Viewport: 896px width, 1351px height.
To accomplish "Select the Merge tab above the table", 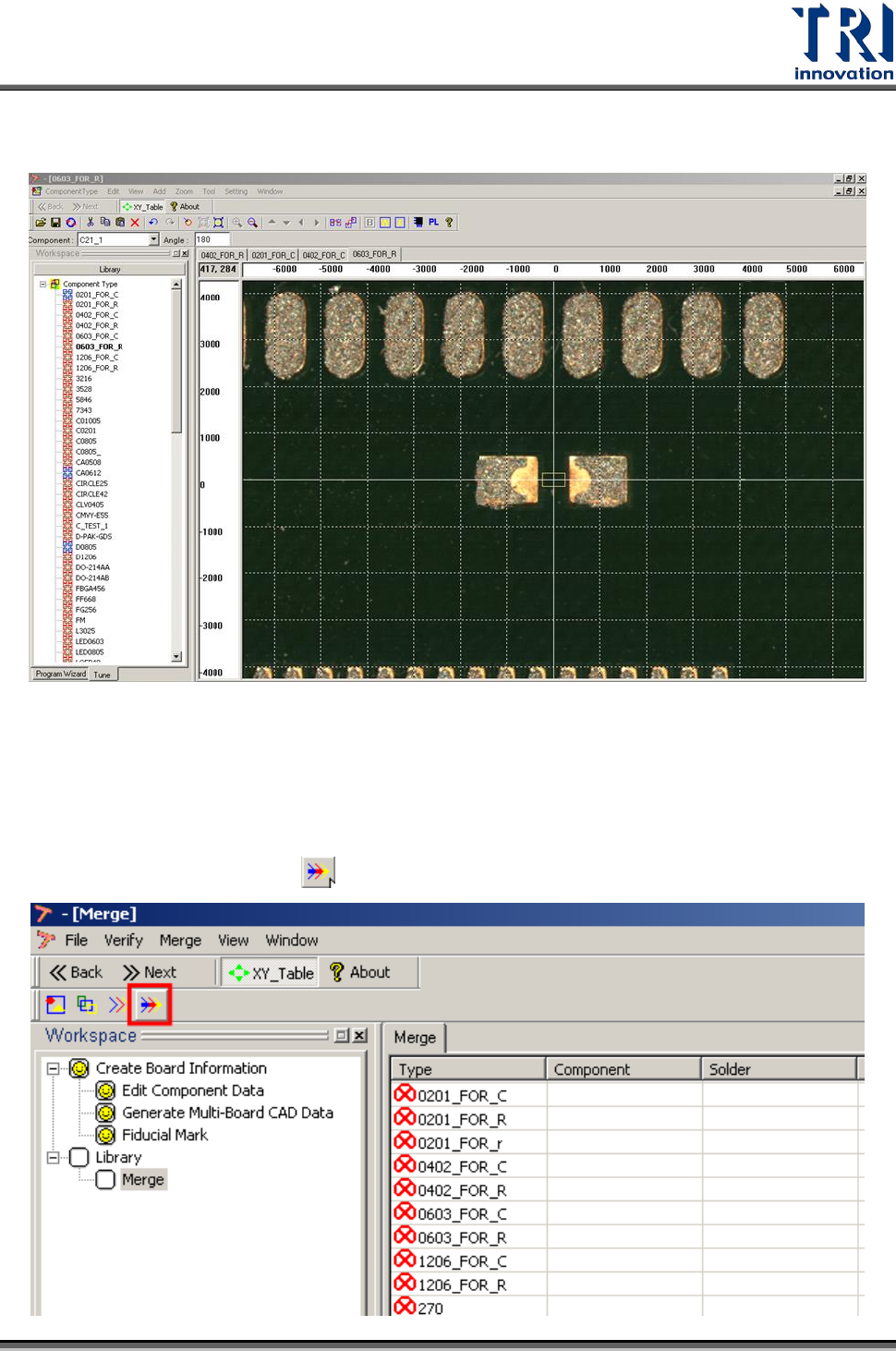I will (x=415, y=1038).
